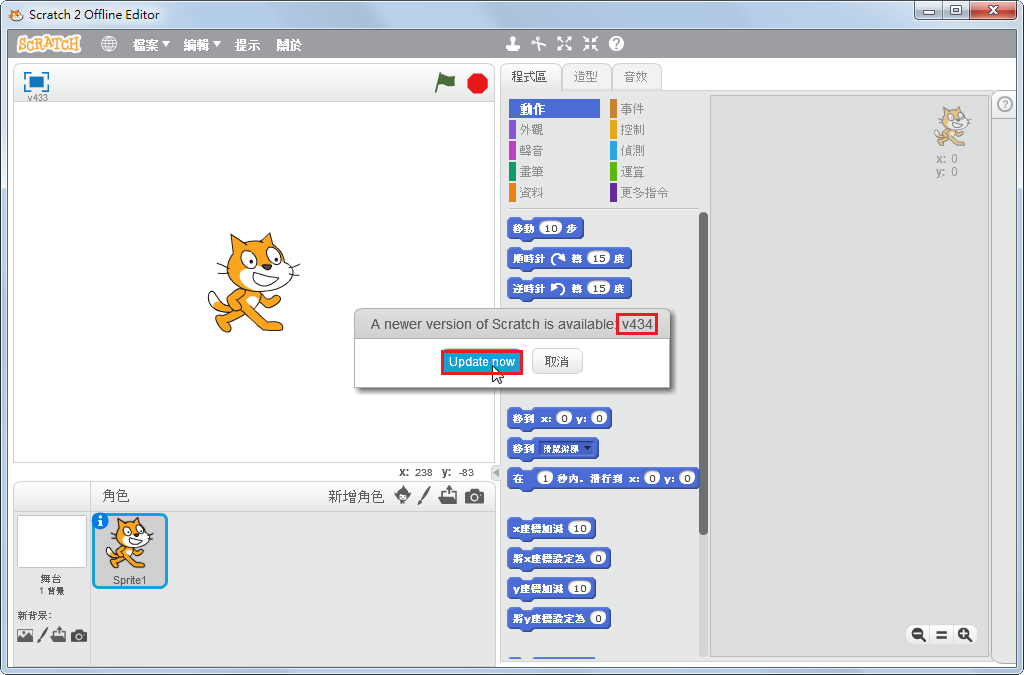
Task: Click the 逆時針 turn 15 degrees block
Action: pos(569,289)
